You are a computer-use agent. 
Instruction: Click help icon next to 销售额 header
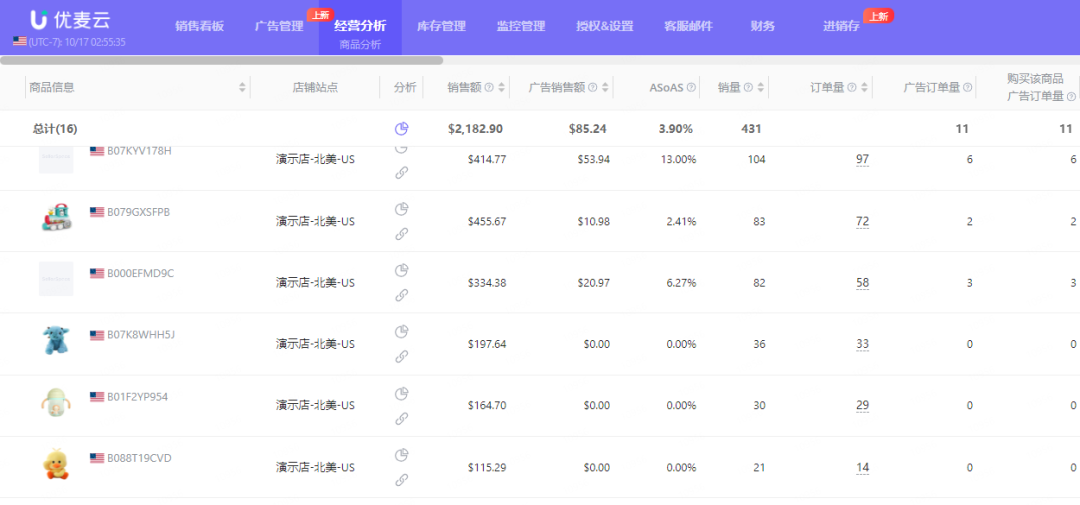[x=489, y=87]
